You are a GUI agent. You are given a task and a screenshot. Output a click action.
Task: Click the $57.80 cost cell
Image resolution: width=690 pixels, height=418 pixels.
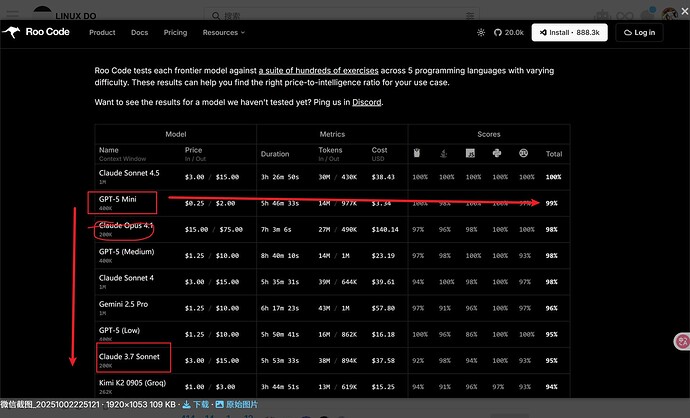click(x=383, y=308)
